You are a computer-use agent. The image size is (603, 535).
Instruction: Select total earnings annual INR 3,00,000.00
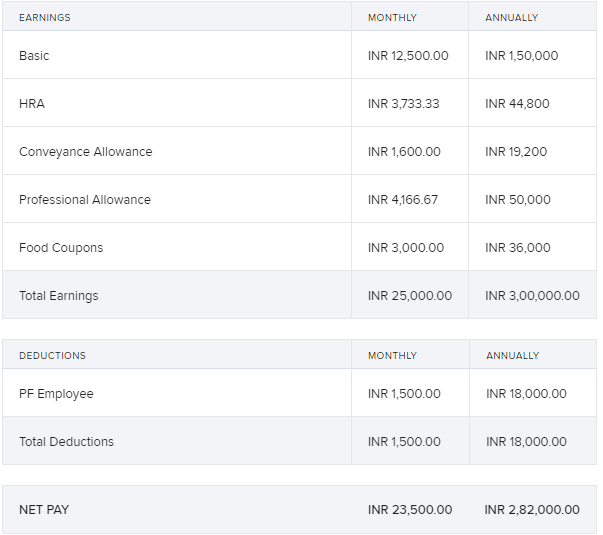click(532, 296)
